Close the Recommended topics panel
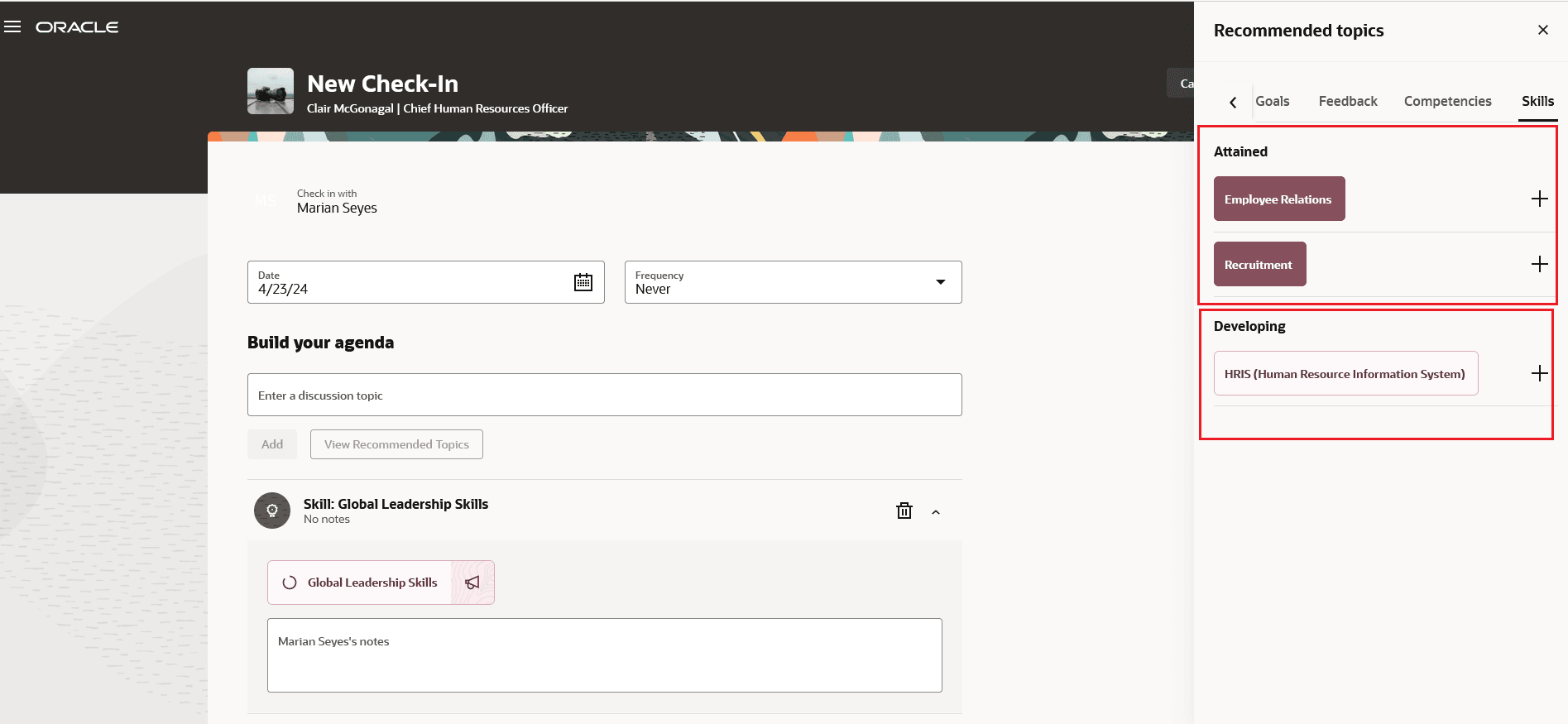Viewport: 1568px width, 724px height. point(1543,30)
